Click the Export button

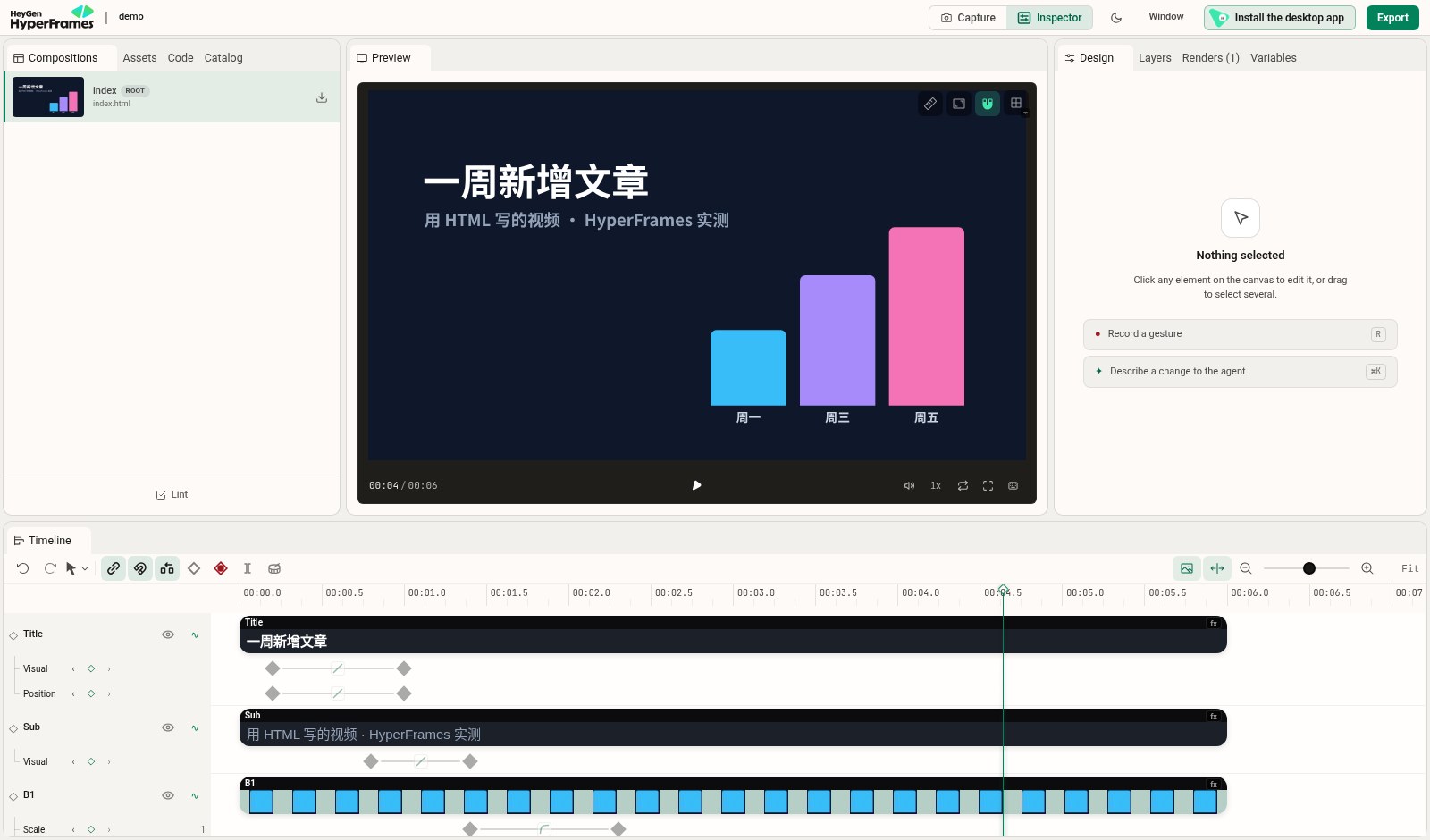(1392, 18)
